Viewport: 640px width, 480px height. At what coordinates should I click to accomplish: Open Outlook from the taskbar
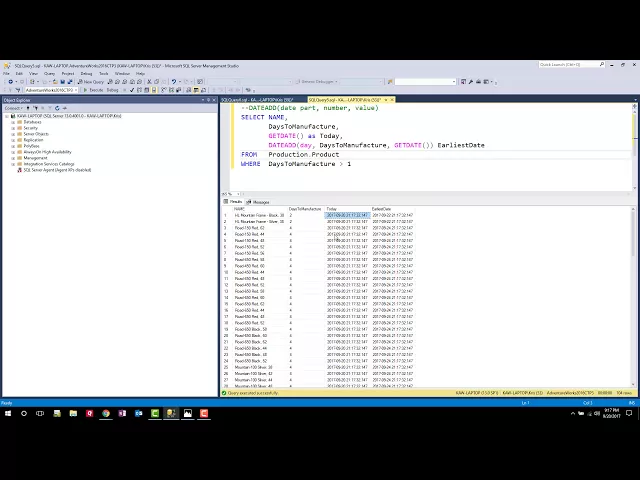138,413
